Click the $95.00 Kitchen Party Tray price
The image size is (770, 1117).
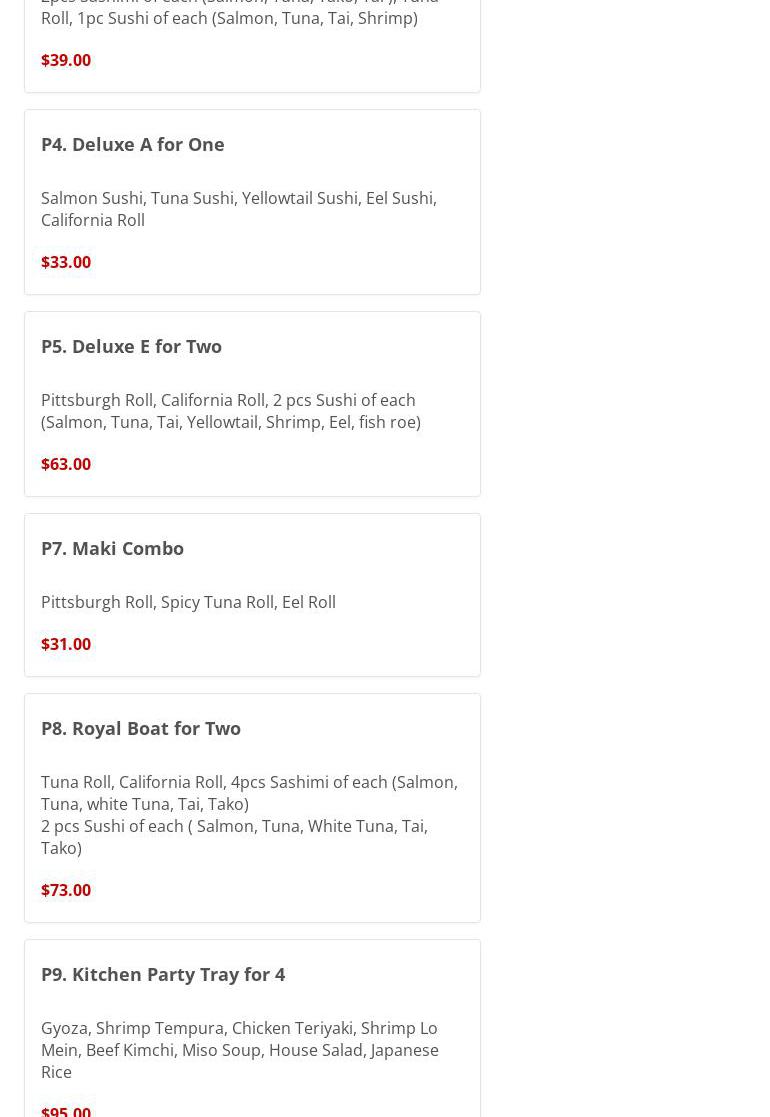pyautogui.click(x=66, y=1110)
